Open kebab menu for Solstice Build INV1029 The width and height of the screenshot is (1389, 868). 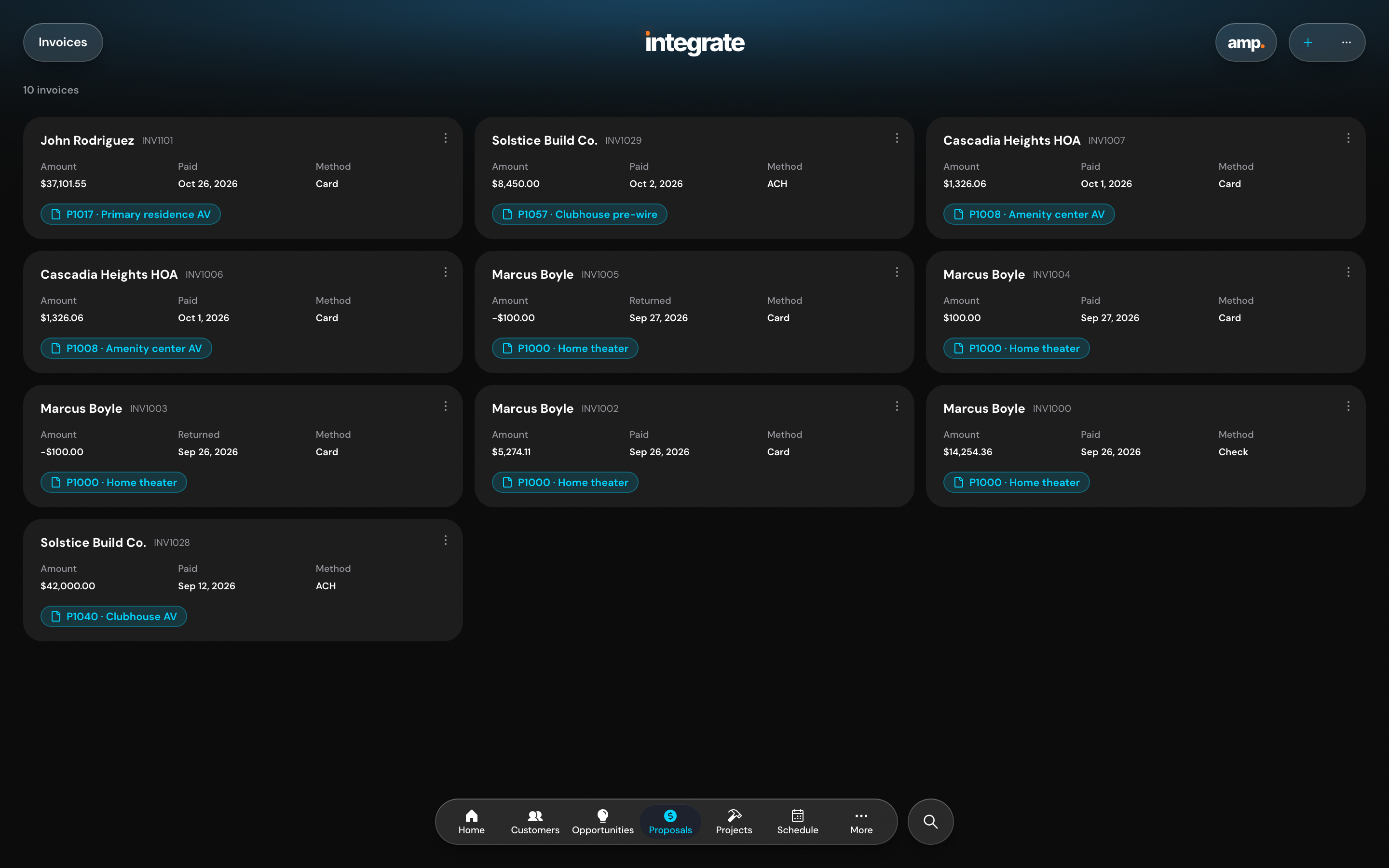[x=897, y=138]
